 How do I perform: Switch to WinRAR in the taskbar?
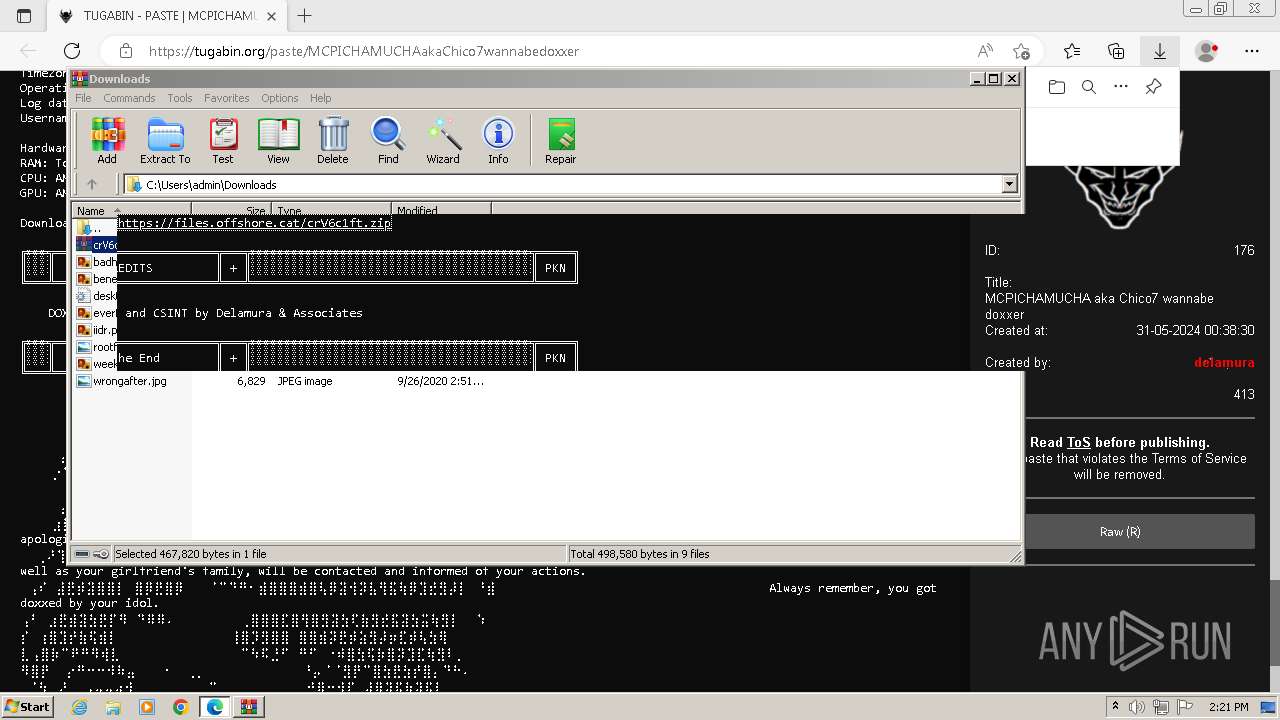tap(248, 707)
